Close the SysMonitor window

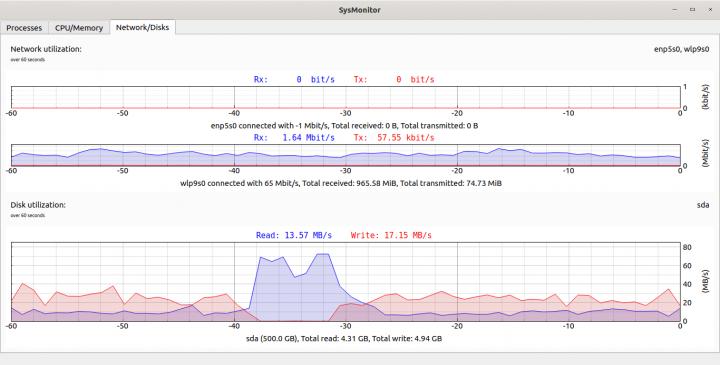click(710, 10)
